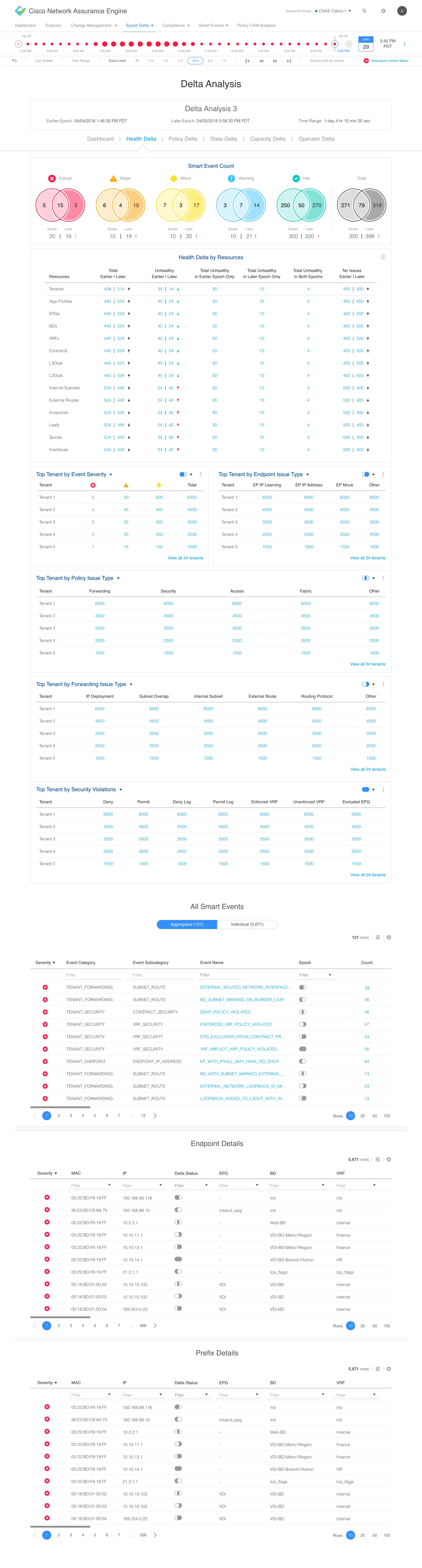The width and height of the screenshot is (422, 1568).
Task: Open the user avatar menu
Action: click(402, 11)
